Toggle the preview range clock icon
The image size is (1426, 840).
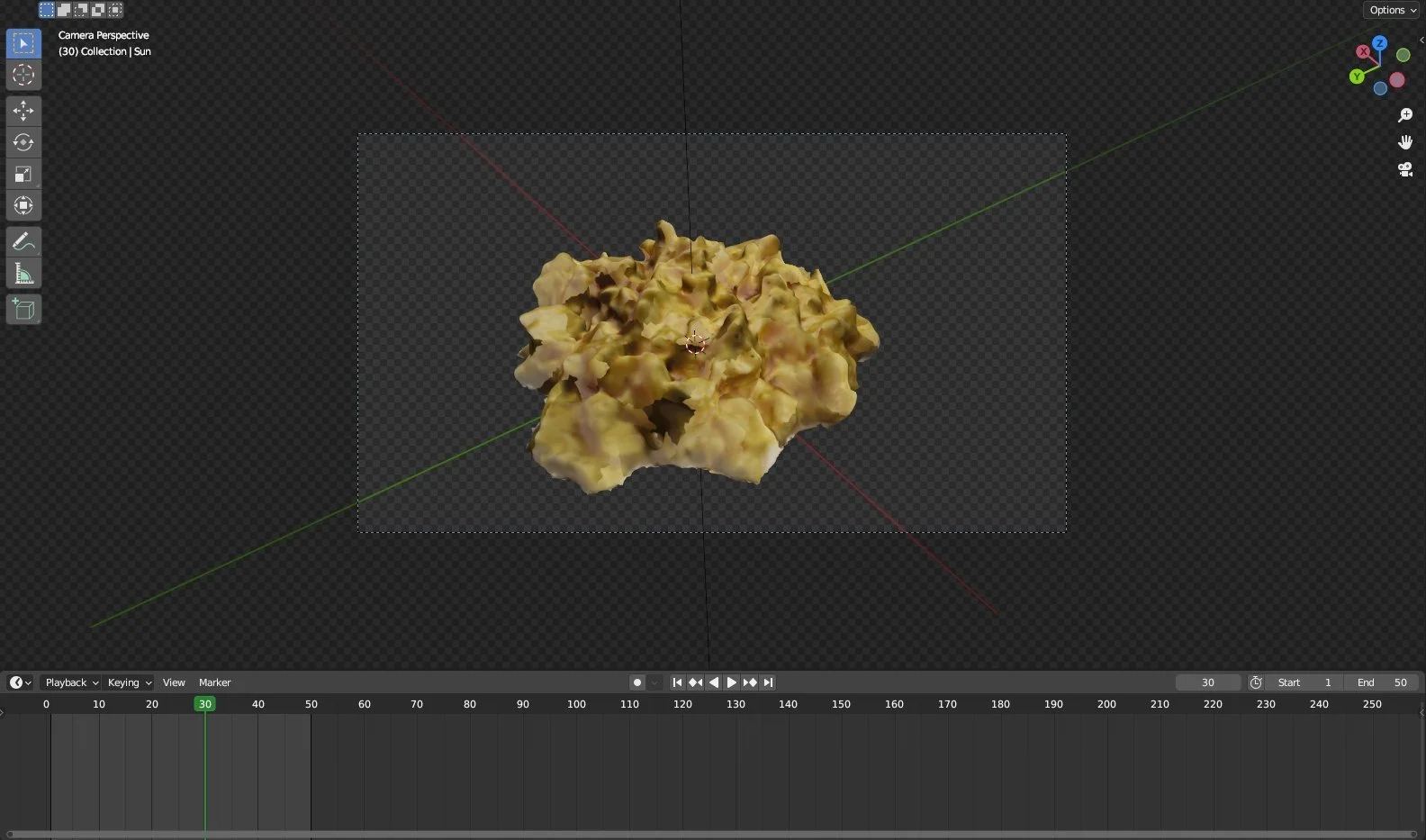point(1256,682)
